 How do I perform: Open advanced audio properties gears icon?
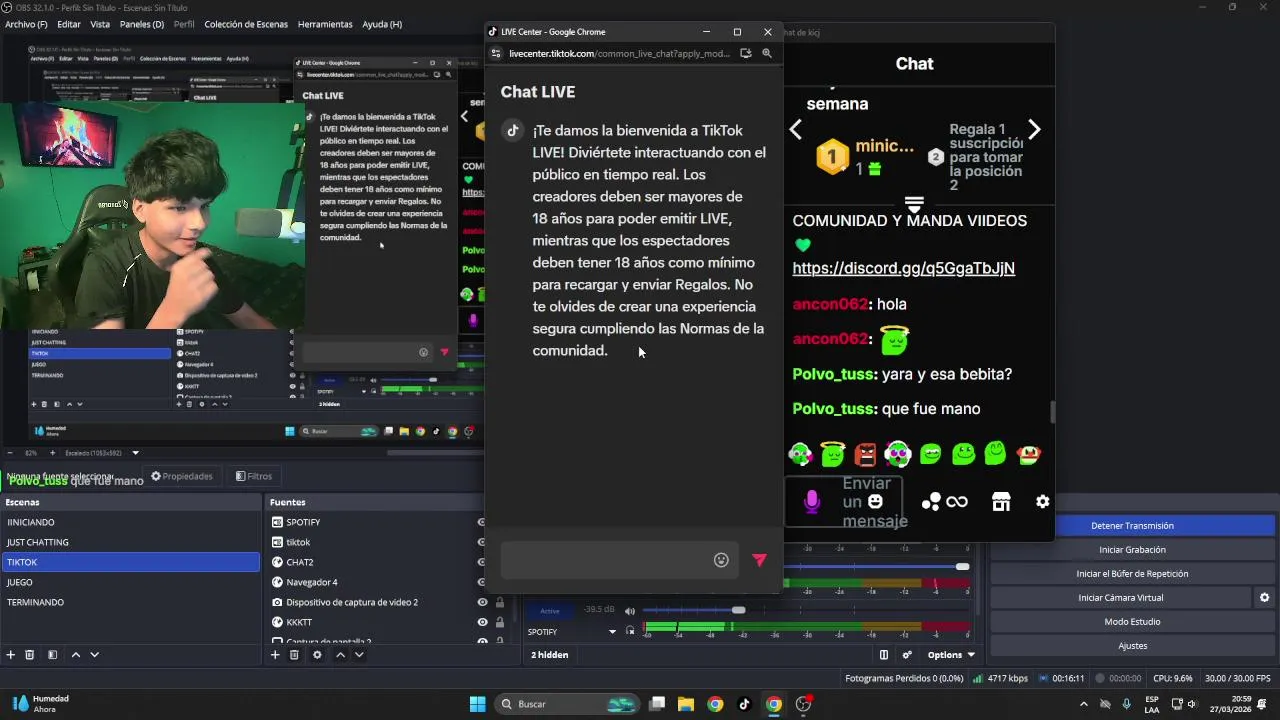907,655
